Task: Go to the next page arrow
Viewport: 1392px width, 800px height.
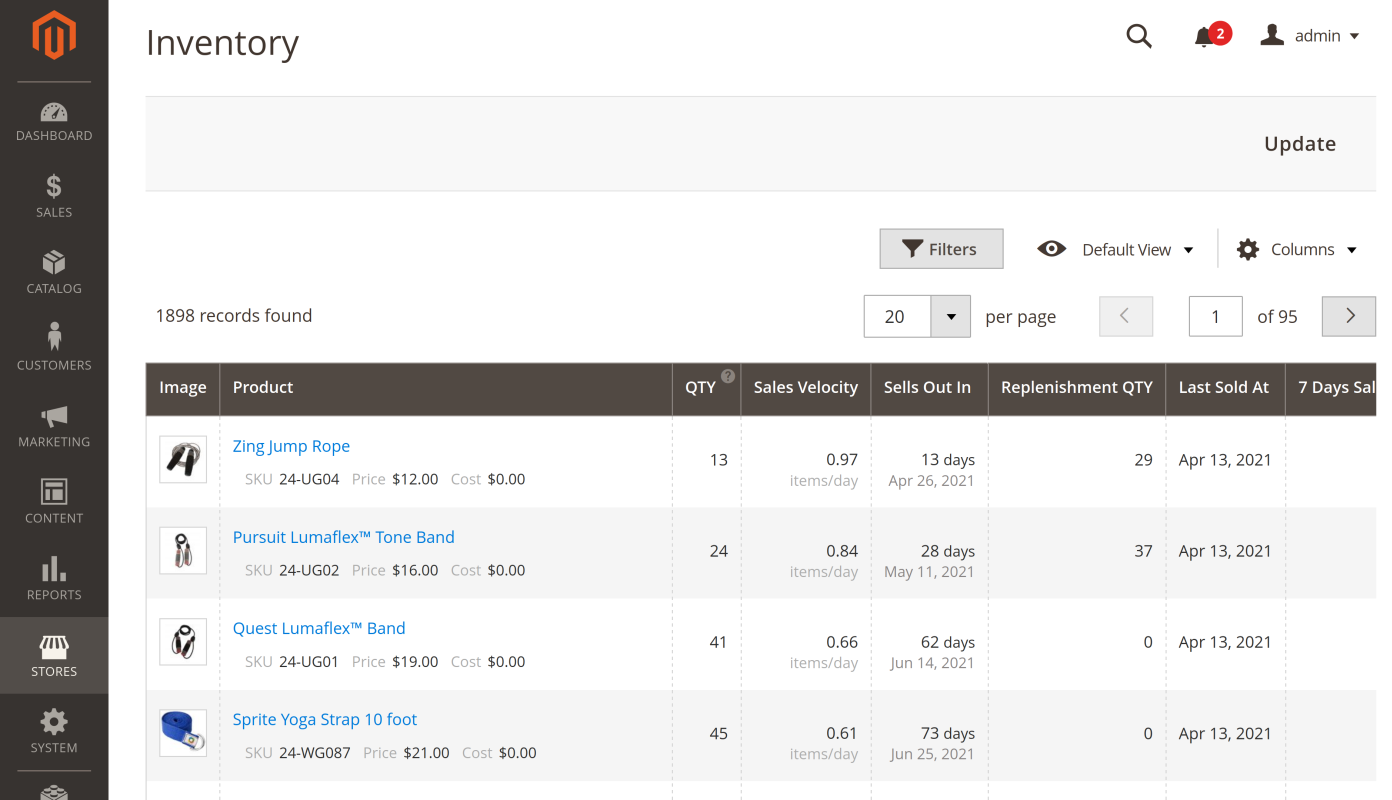Action: [1349, 316]
